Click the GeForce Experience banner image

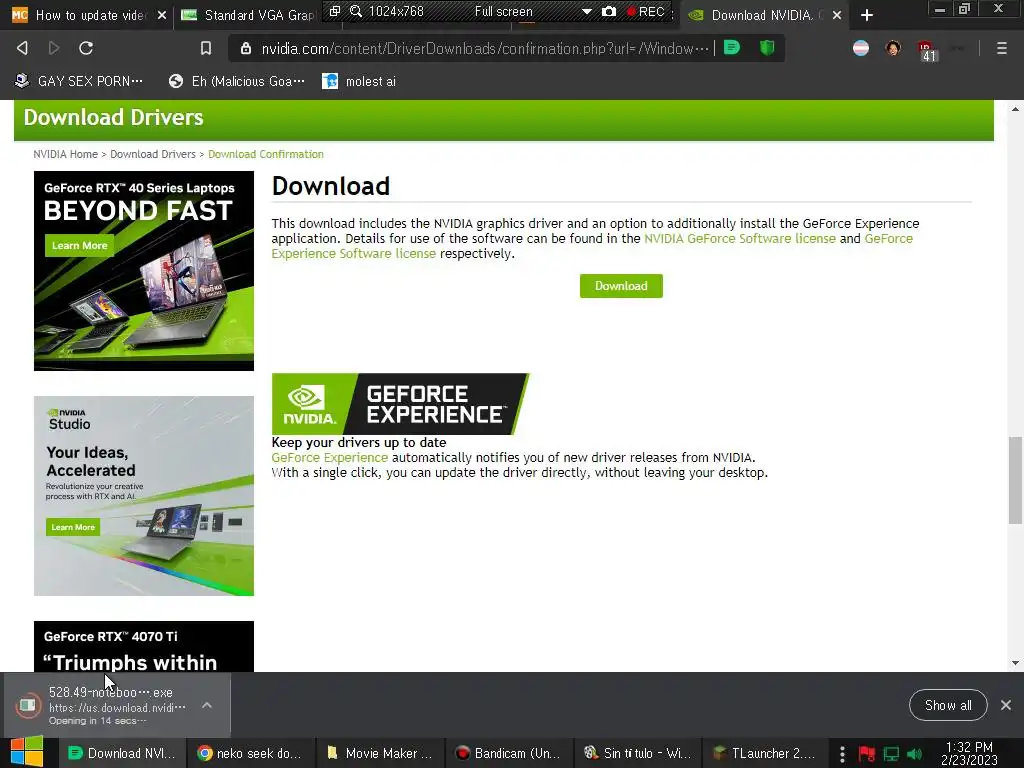coord(400,404)
